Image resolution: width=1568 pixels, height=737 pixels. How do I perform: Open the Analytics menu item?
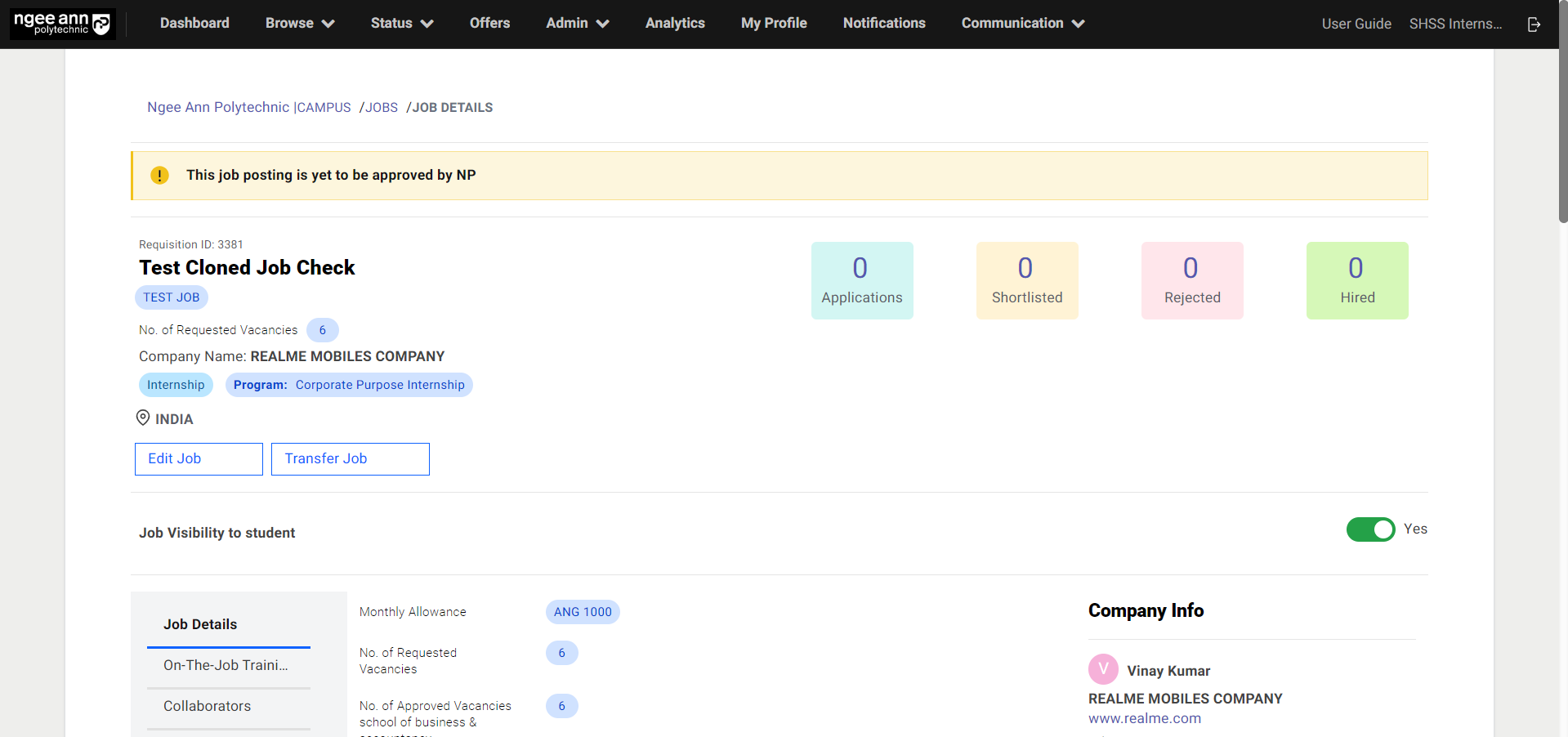(674, 24)
